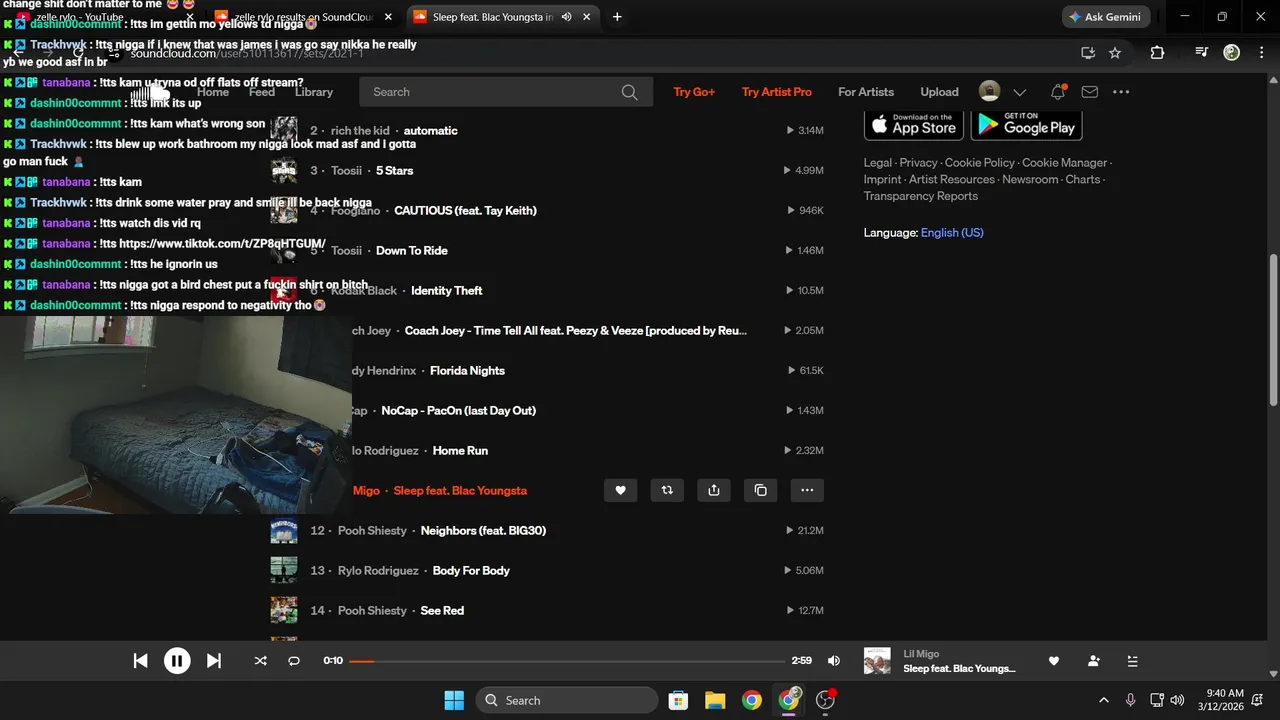The height and width of the screenshot is (720, 1280).
Task: Share Sleep feat. Blac Youngsta track
Action: click(x=714, y=490)
